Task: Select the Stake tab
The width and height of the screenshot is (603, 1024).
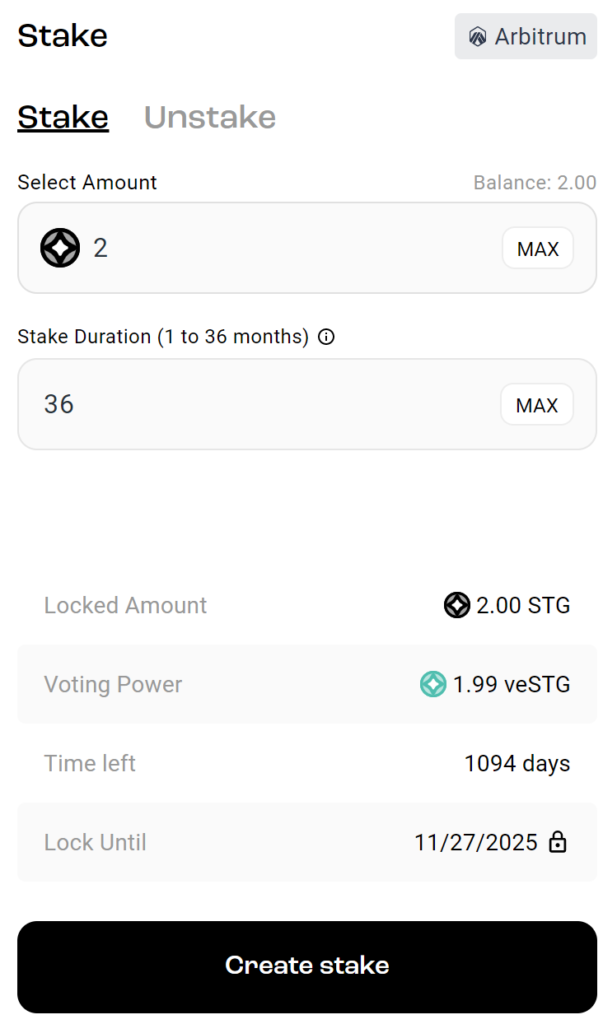Action: pyautogui.click(x=63, y=117)
